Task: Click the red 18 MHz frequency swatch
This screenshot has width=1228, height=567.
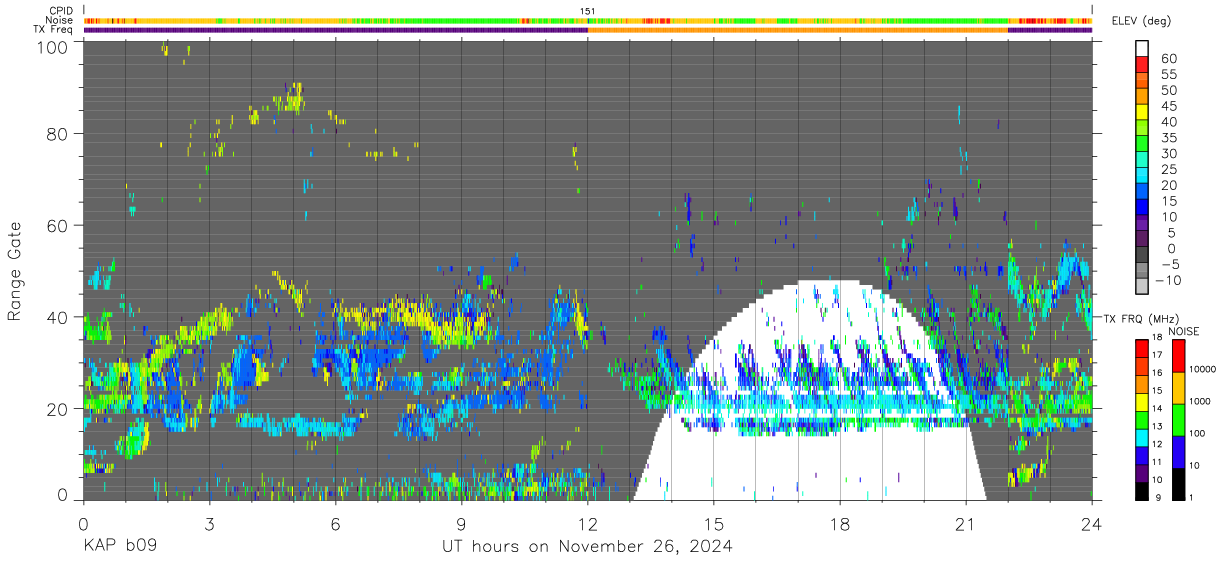Action: [x=1141, y=348]
